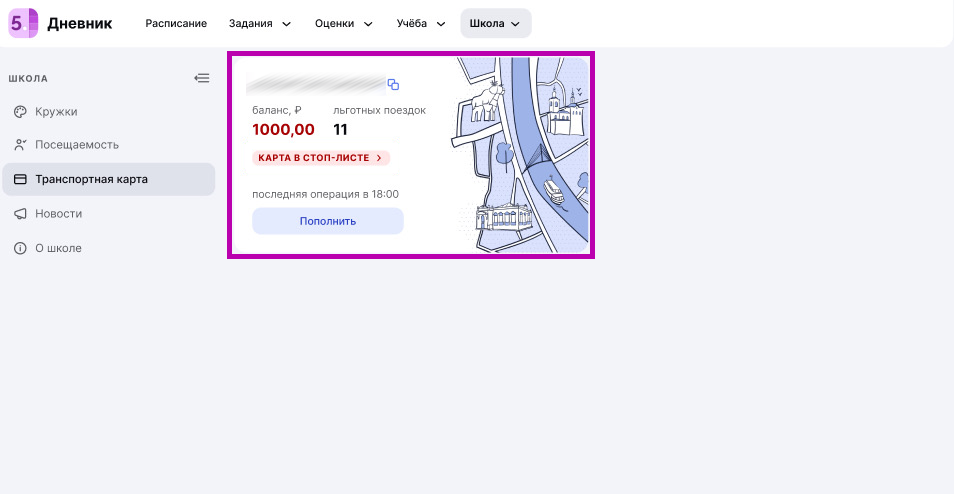Click the льготных поездок count 11
The width and height of the screenshot is (954, 494).
click(x=340, y=130)
